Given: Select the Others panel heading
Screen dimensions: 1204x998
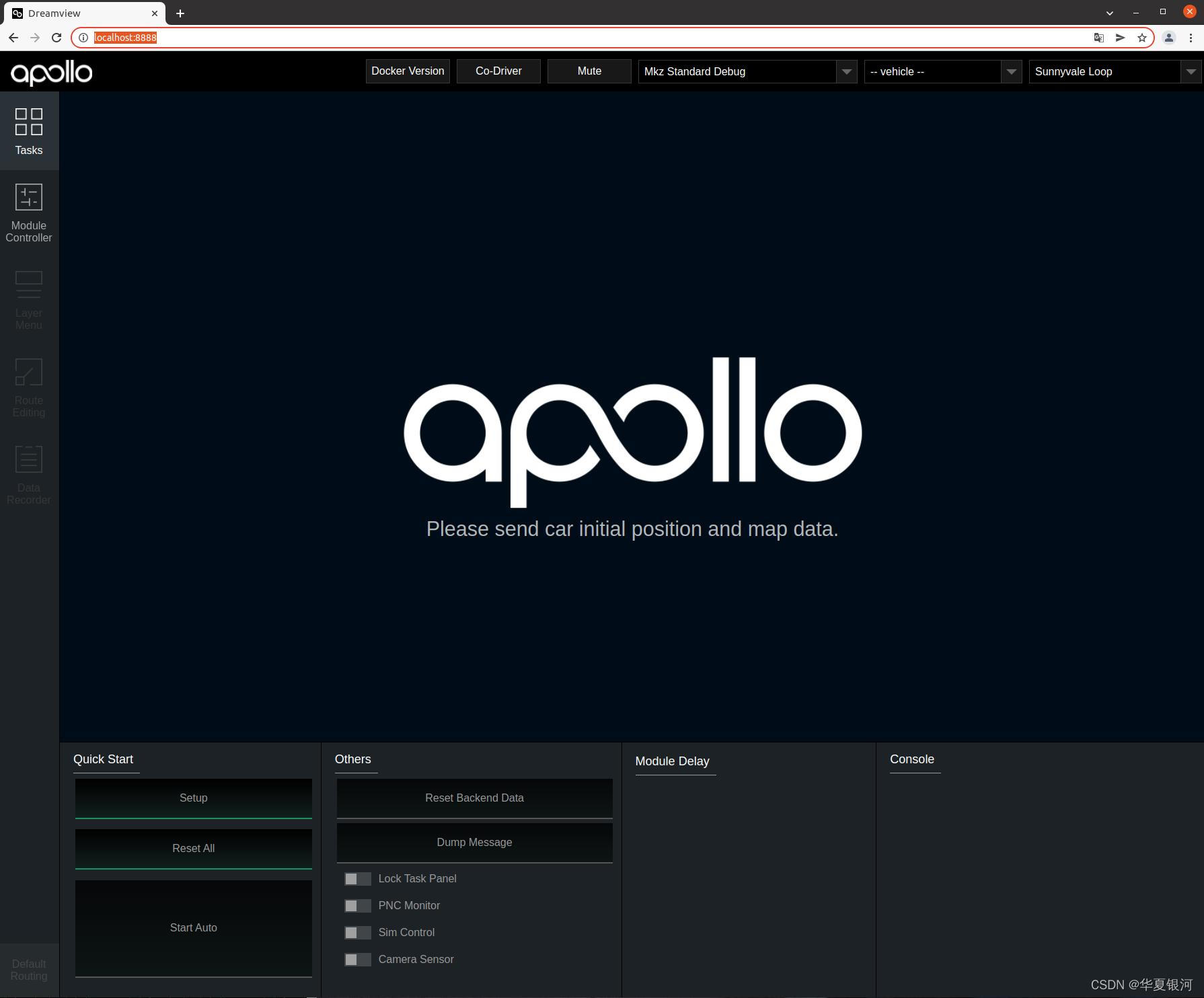Looking at the screenshot, I should pos(353,759).
